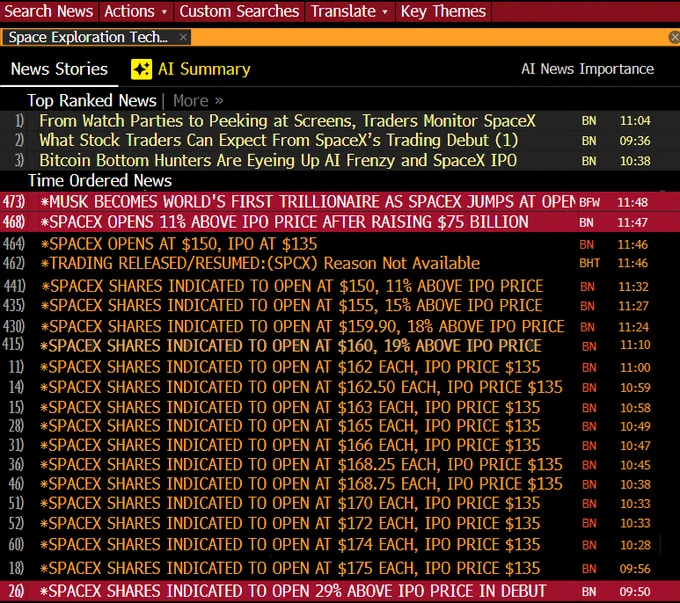
Task: Switch to the News Stories tab
Action: click(59, 69)
